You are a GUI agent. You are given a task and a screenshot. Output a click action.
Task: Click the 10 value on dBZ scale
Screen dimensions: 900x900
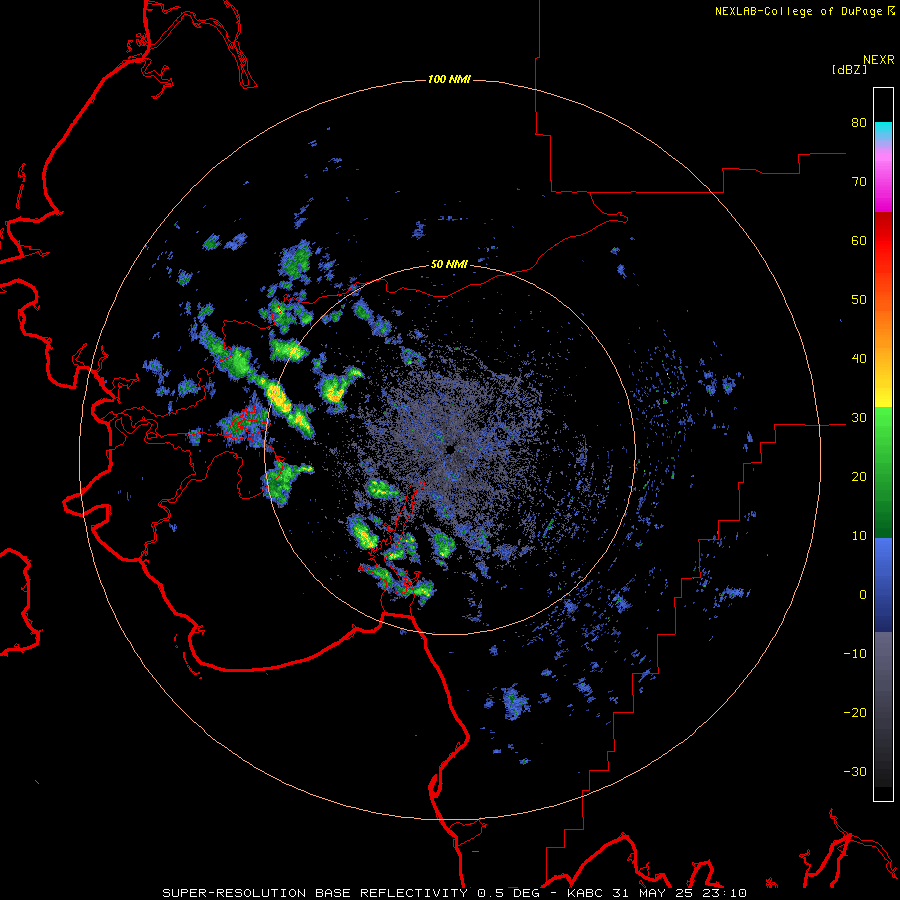coord(859,536)
